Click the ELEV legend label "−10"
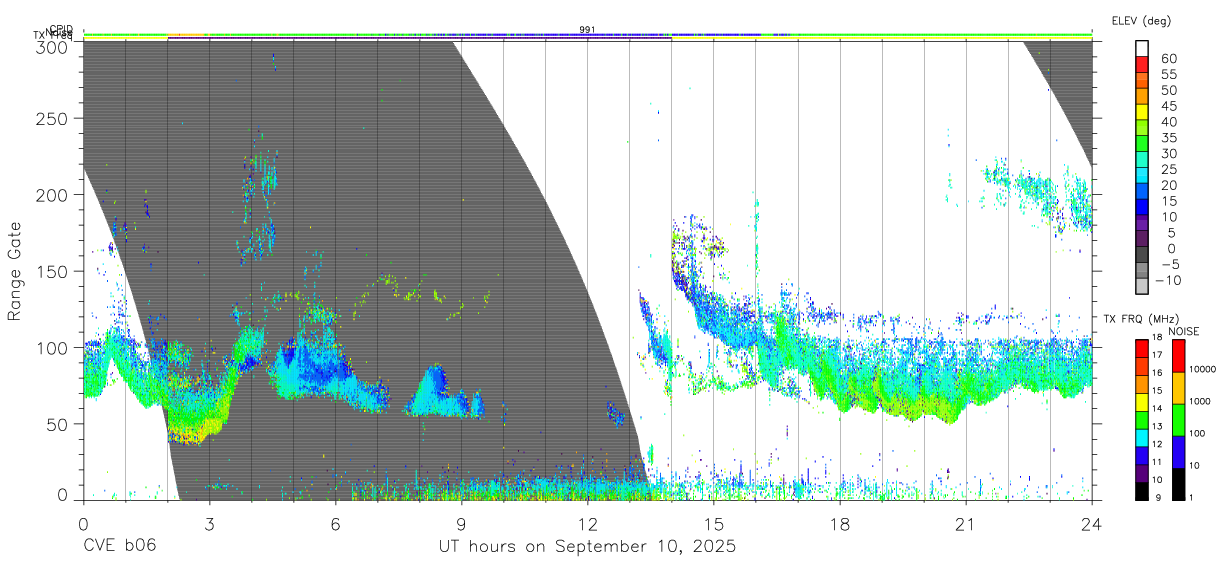This screenshot has height=567, width=1228. click(x=1168, y=280)
